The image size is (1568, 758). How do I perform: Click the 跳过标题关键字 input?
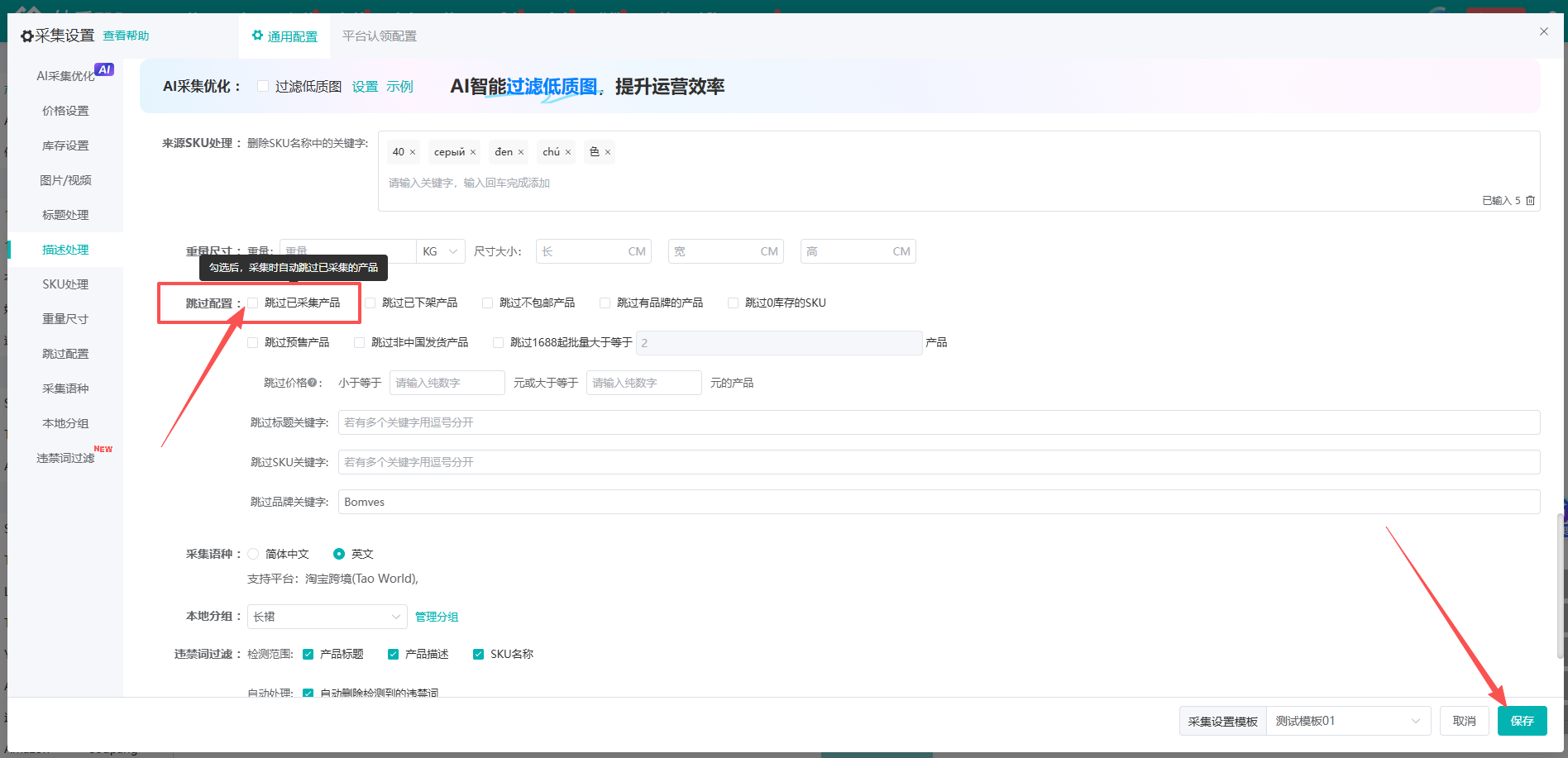click(x=939, y=422)
